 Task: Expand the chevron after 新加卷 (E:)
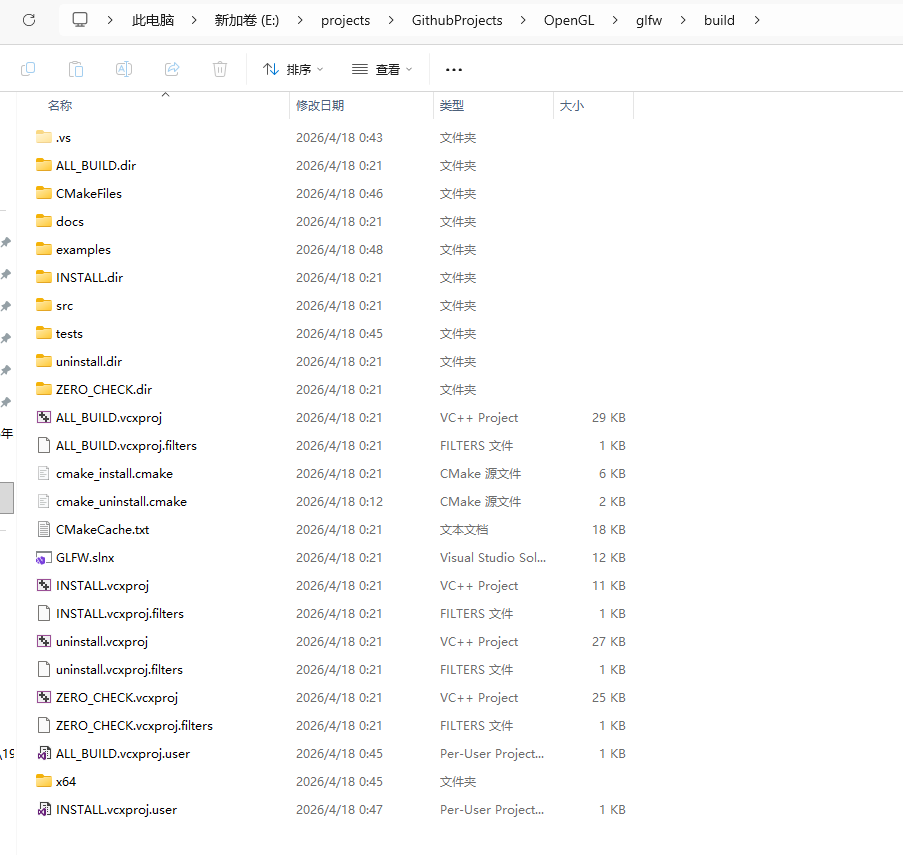(300, 20)
